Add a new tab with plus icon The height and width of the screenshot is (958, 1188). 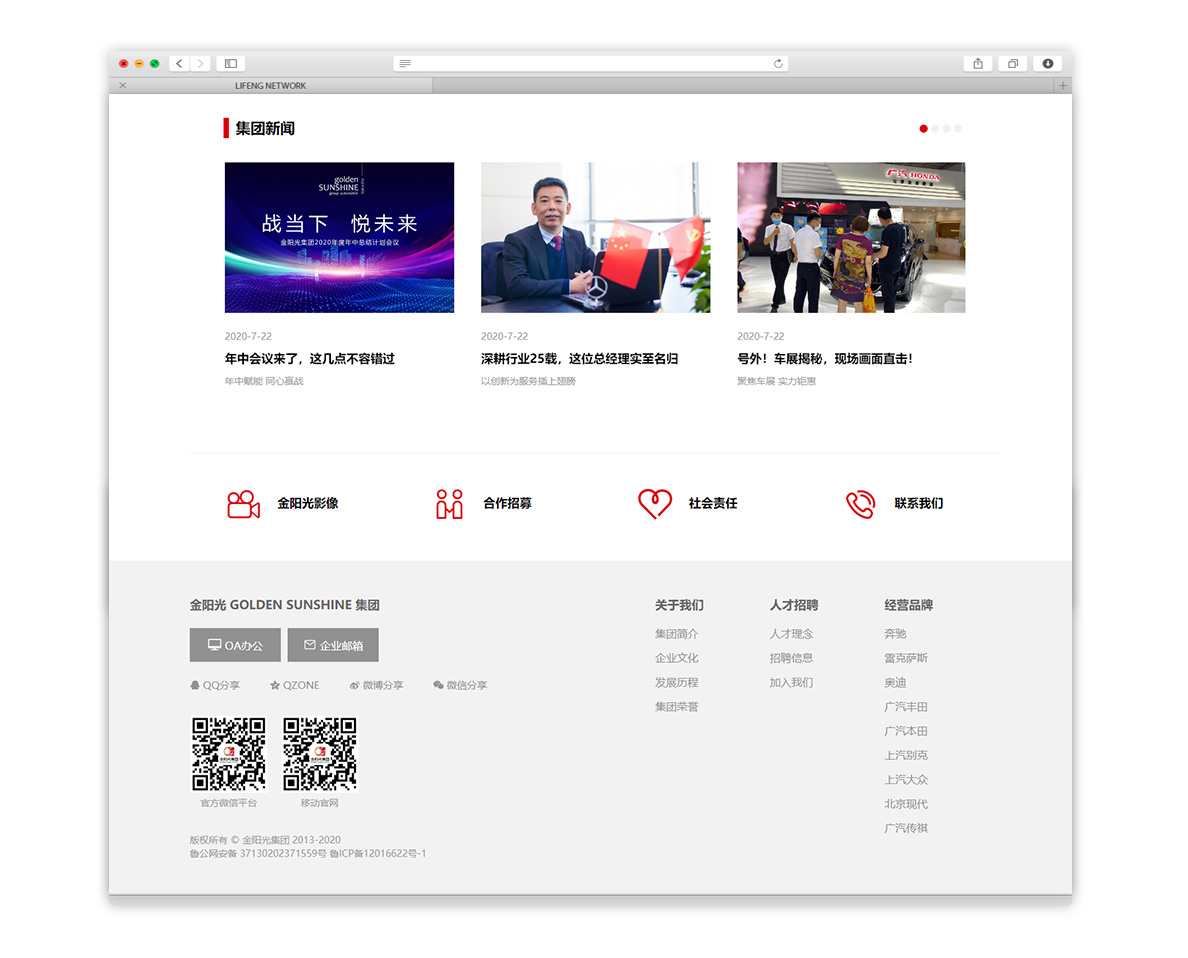[1062, 86]
